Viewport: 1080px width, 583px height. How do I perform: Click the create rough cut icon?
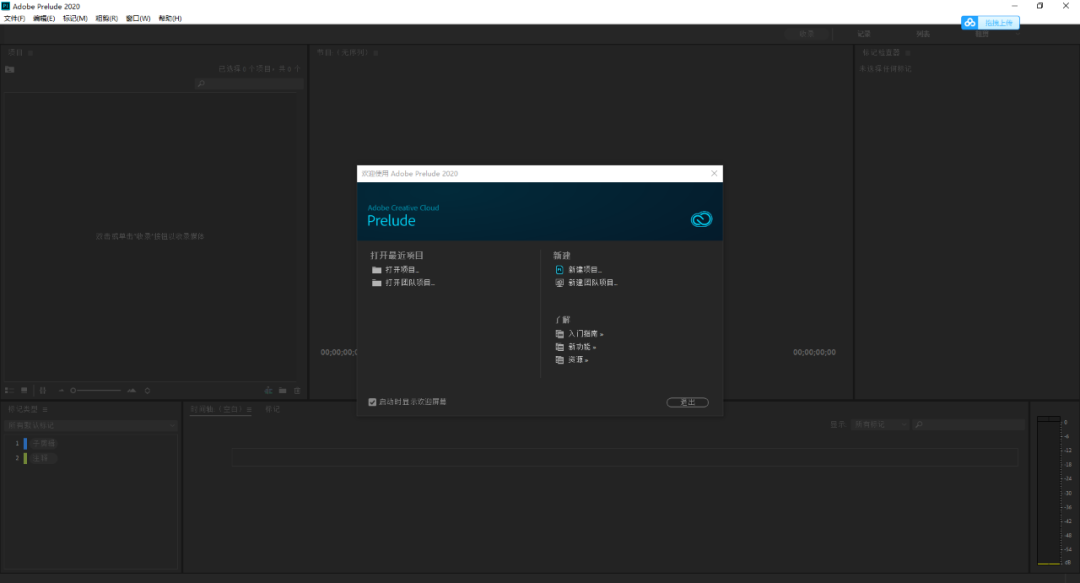269,391
